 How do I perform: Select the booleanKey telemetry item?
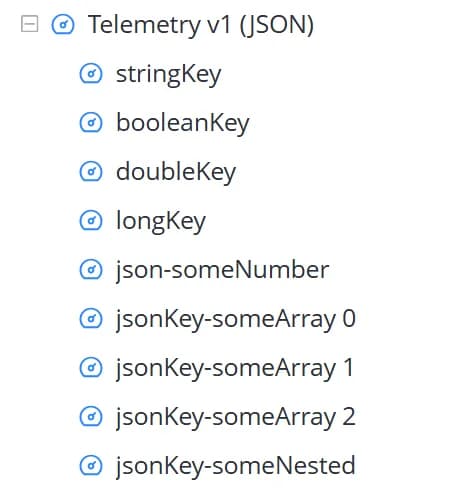pyautogui.click(x=183, y=124)
